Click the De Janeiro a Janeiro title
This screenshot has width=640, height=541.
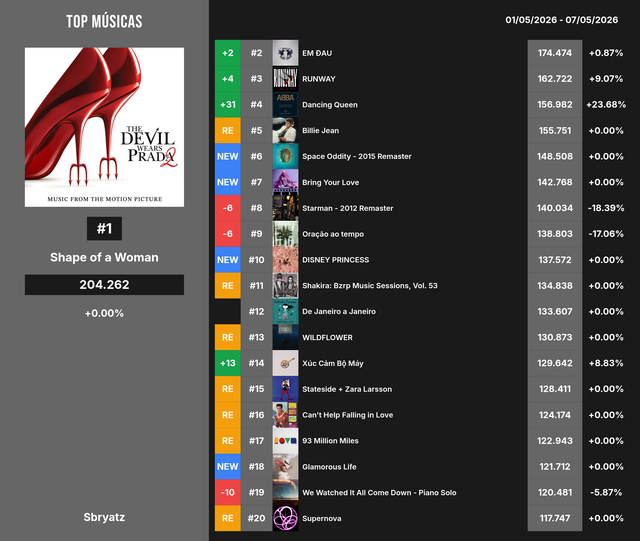(x=339, y=312)
